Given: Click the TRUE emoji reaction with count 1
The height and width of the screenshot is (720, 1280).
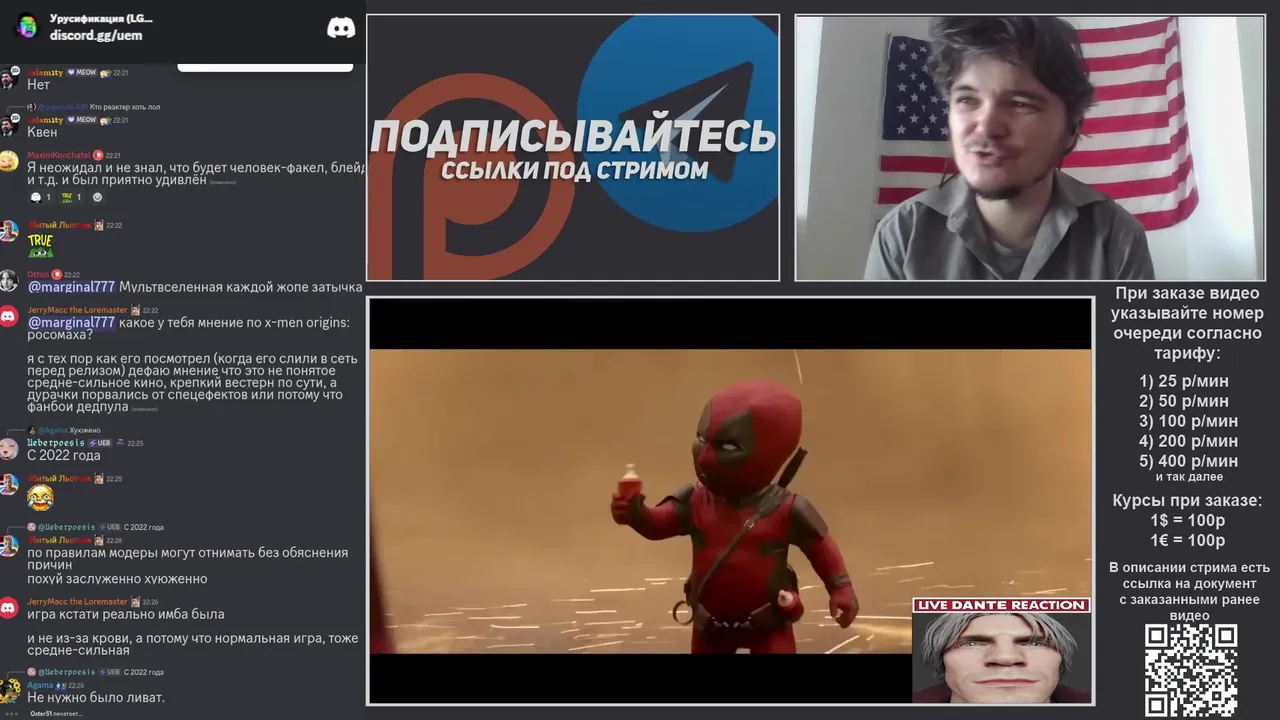Looking at the screenshot, I should [72, 197].
